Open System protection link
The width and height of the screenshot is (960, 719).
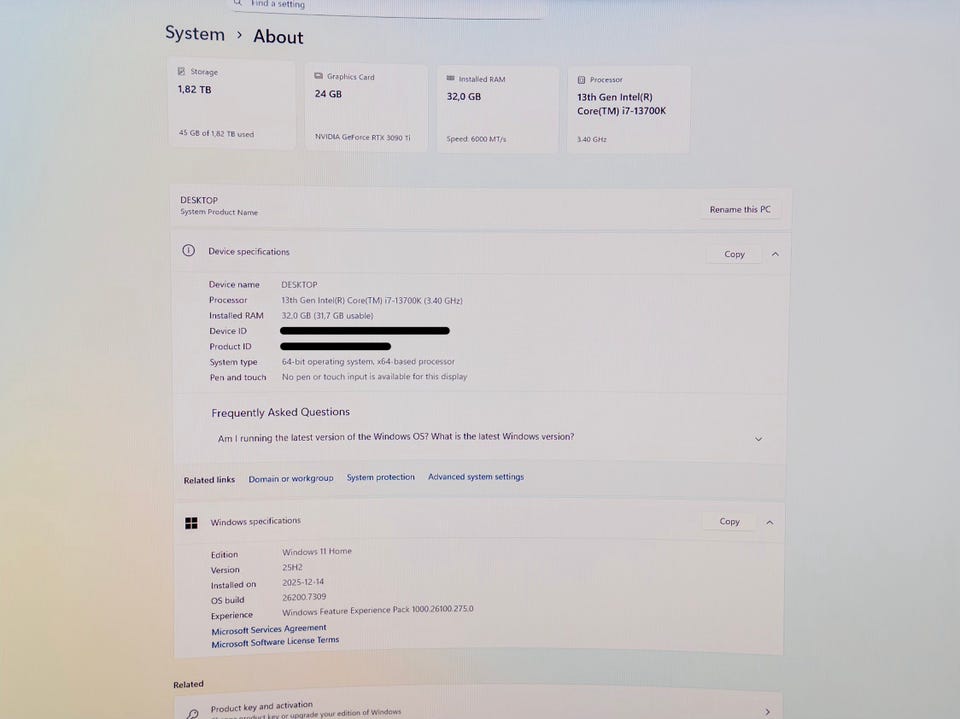pyautogui.click(x=380, y=477)
